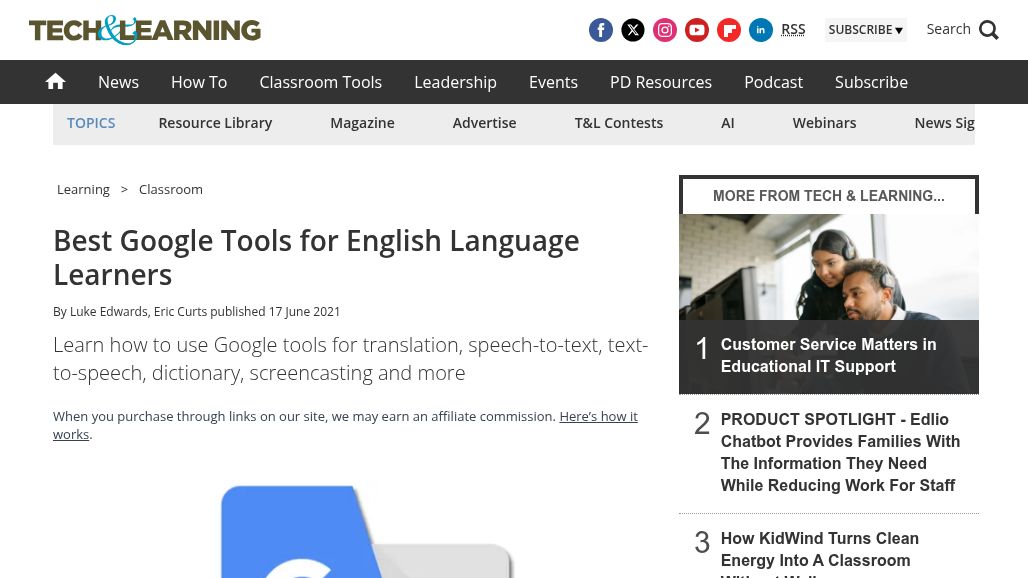Click the Google Translate article hero image

(367, 531)
